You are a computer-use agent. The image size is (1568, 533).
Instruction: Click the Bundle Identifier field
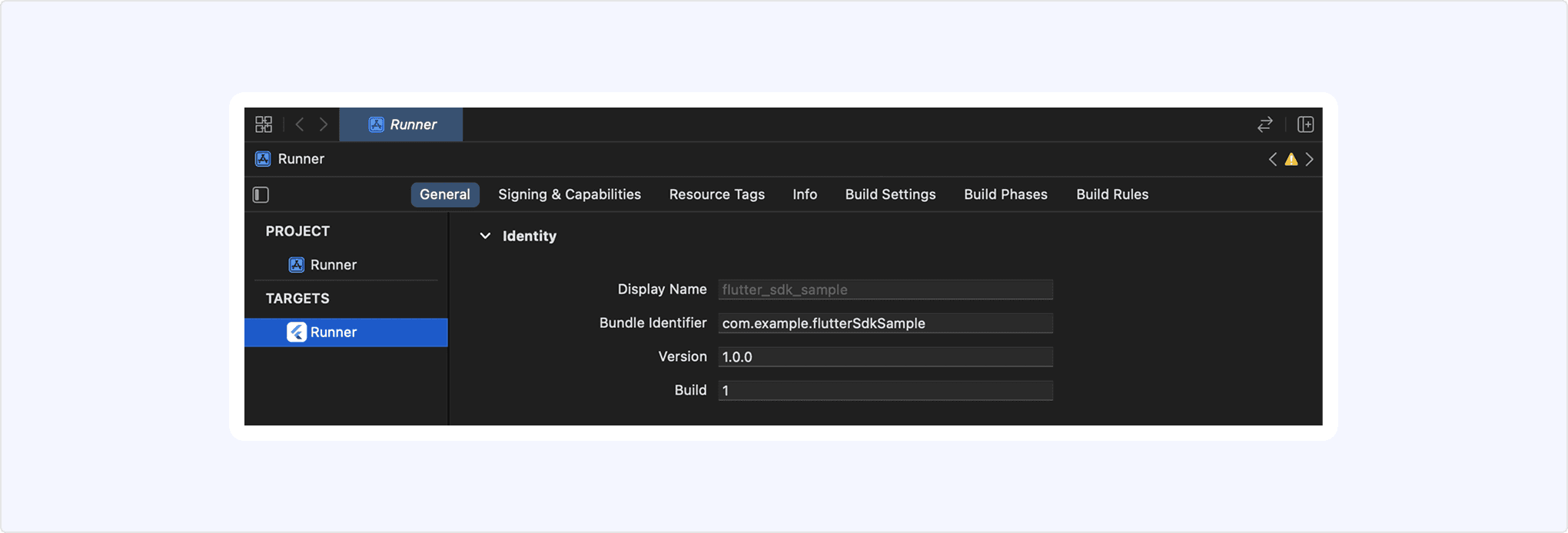tap(885, 323)
